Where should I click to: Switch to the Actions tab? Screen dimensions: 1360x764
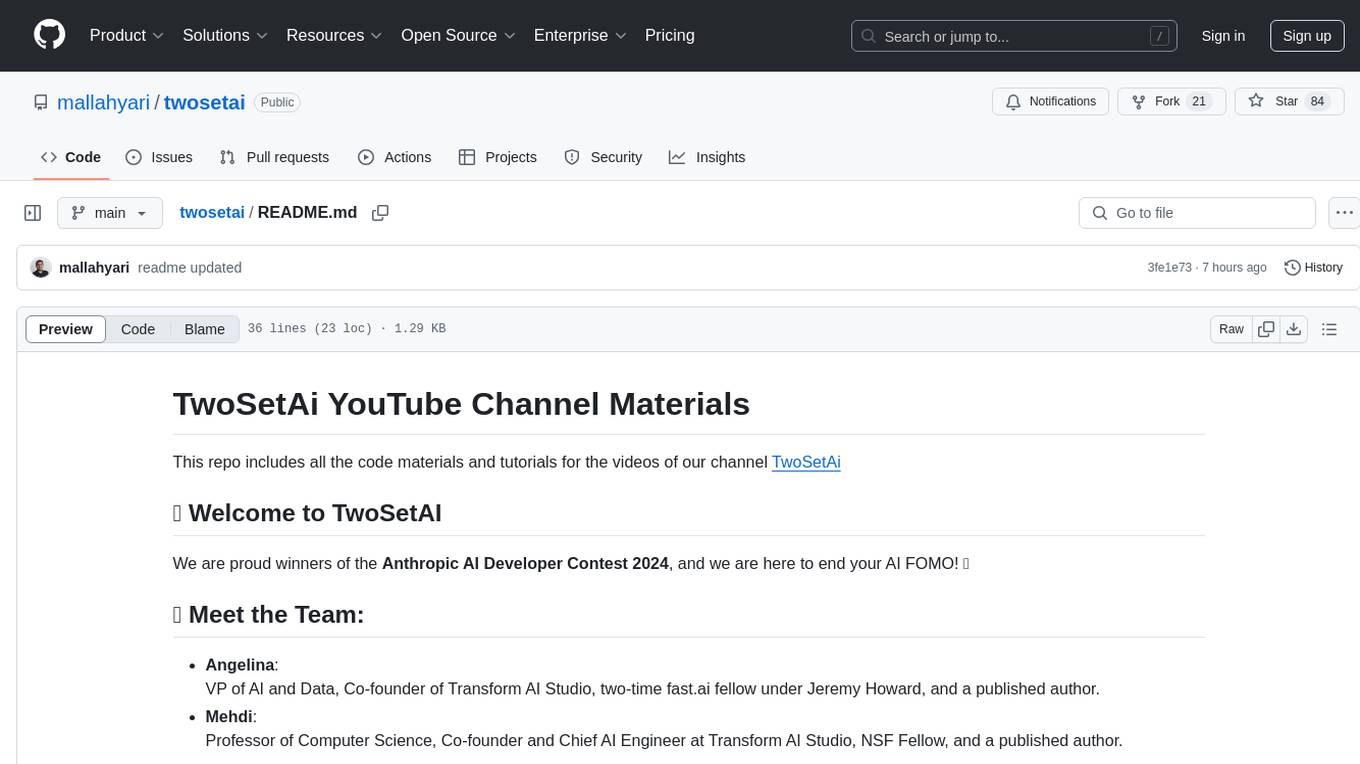pyautogui.click(x=395, y=157)
